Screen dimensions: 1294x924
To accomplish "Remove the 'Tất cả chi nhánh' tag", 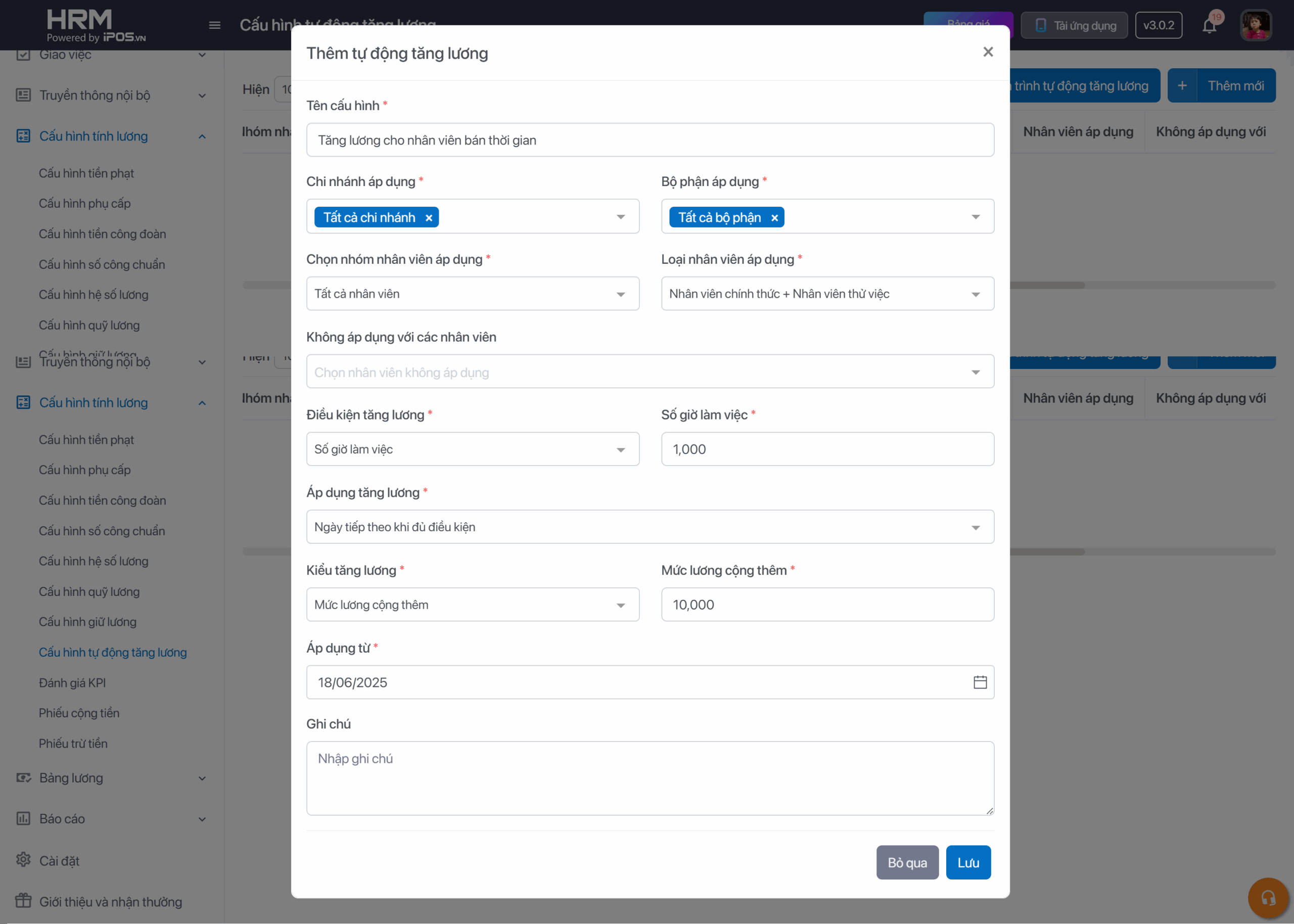I will (x=429, y=218).
